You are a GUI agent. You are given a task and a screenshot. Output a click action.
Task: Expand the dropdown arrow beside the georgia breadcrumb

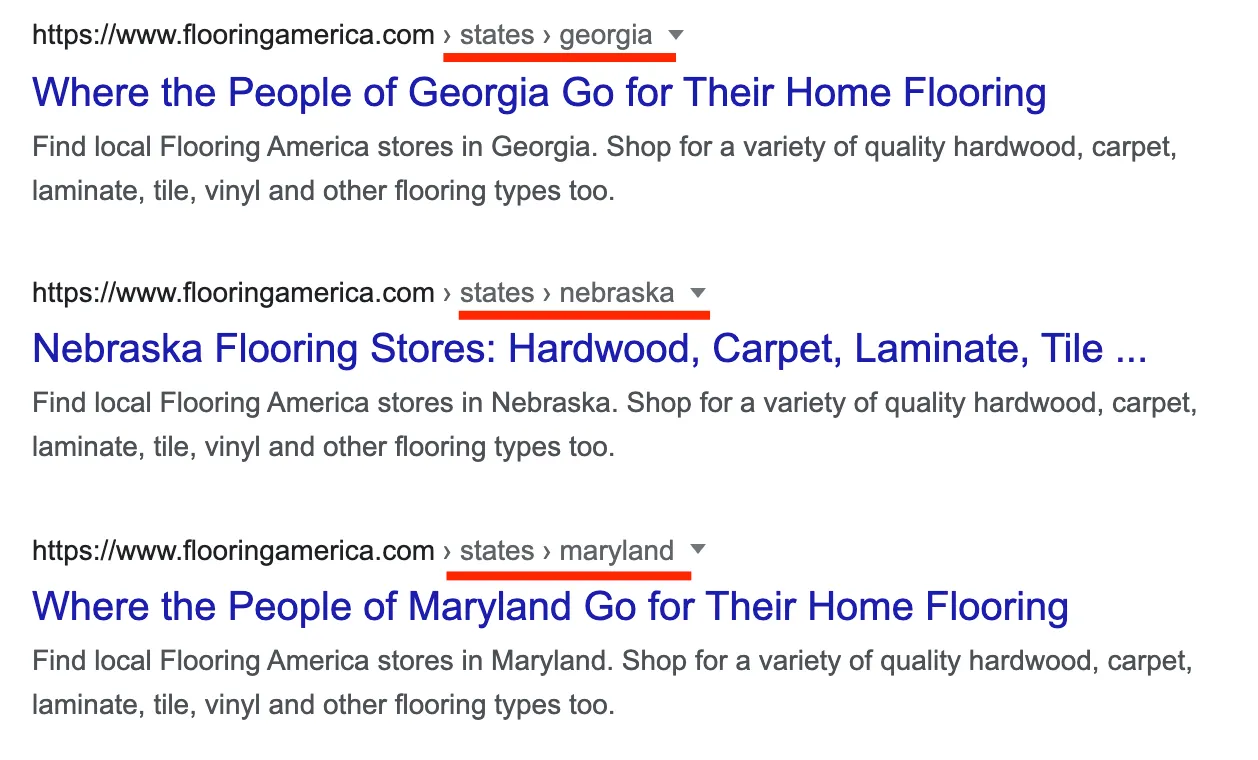pyautogui.click(x=676, y=35)
